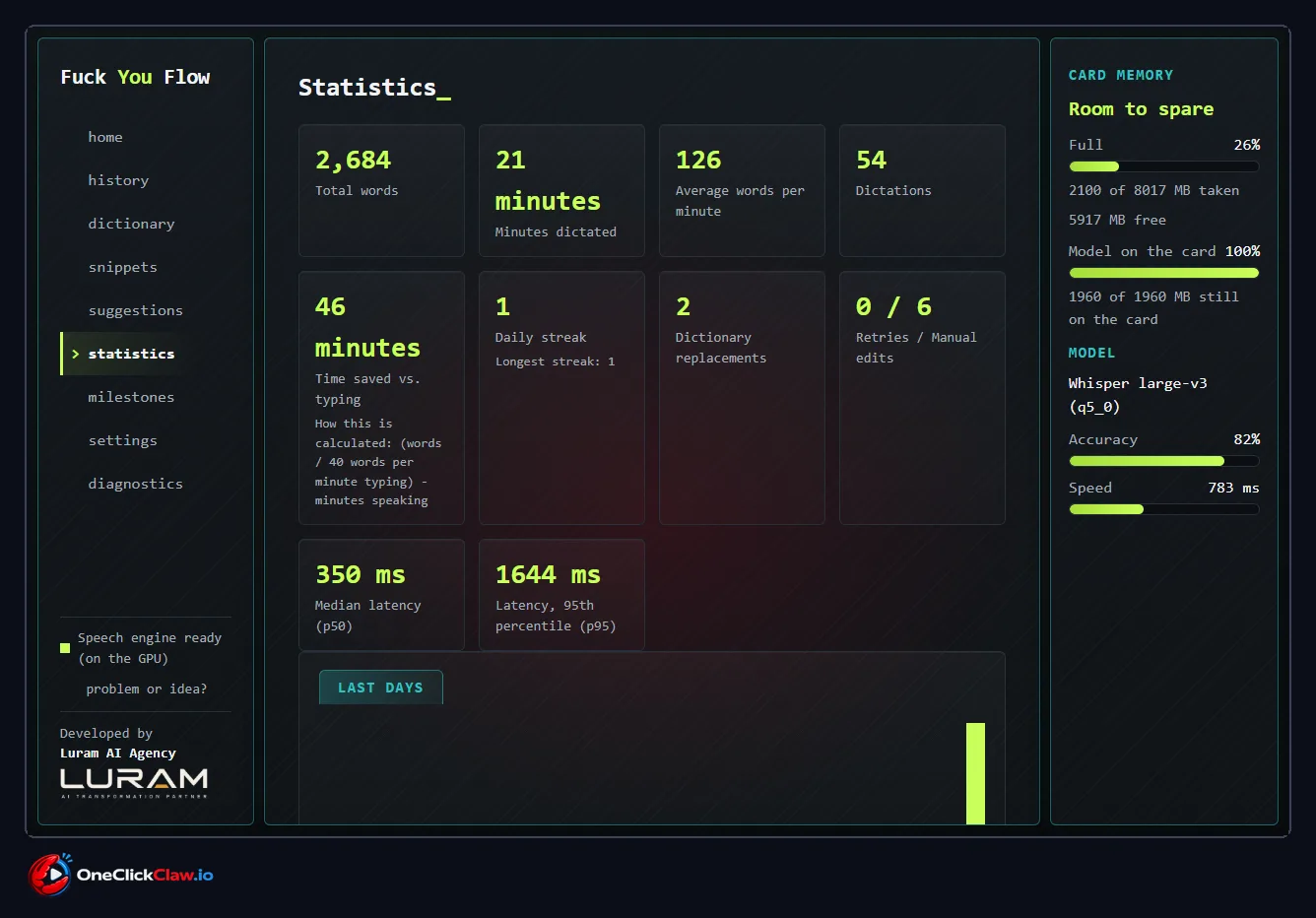This screenshot has height=918, width=1316.
Task: Click the 'Luram AI Agency' text
Action: [118, 754]
